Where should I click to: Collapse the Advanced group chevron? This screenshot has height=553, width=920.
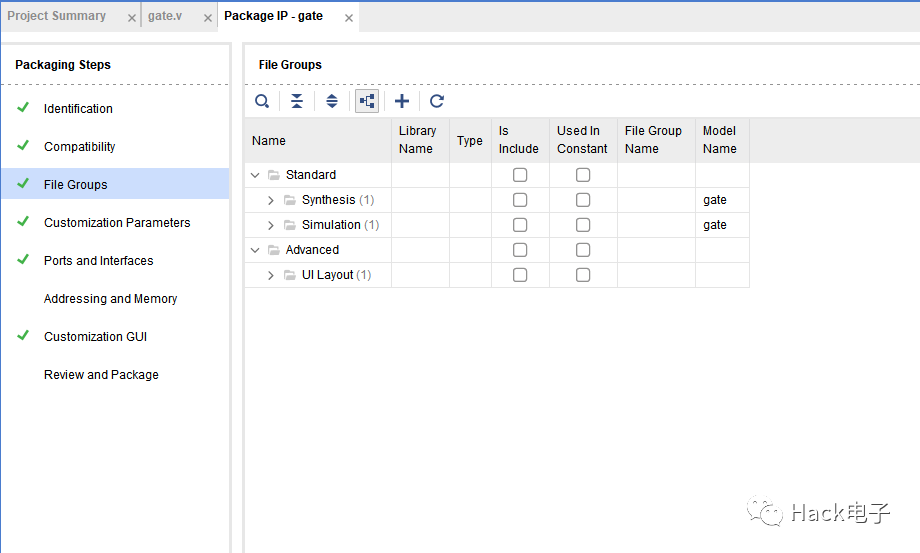(255, 250)
